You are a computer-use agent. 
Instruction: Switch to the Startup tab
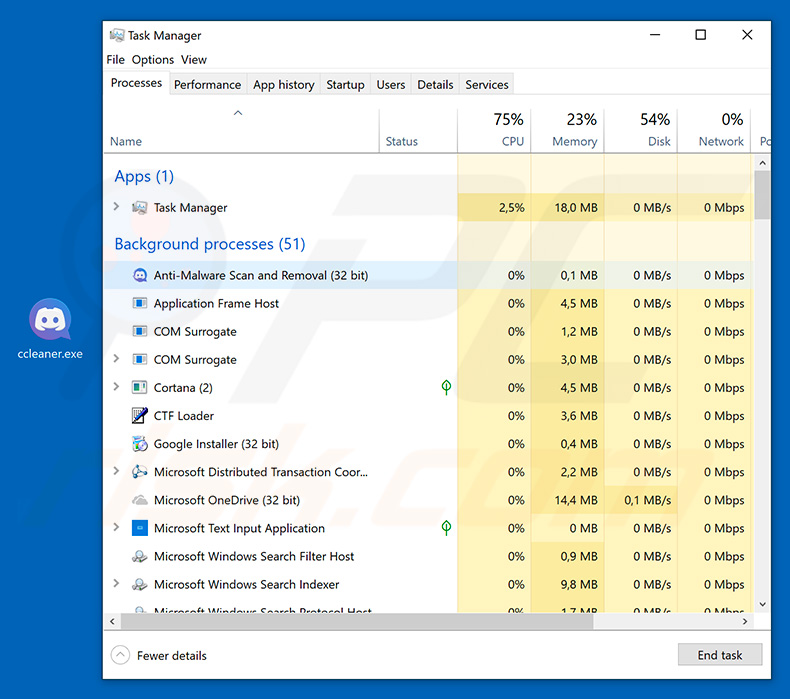345,85
